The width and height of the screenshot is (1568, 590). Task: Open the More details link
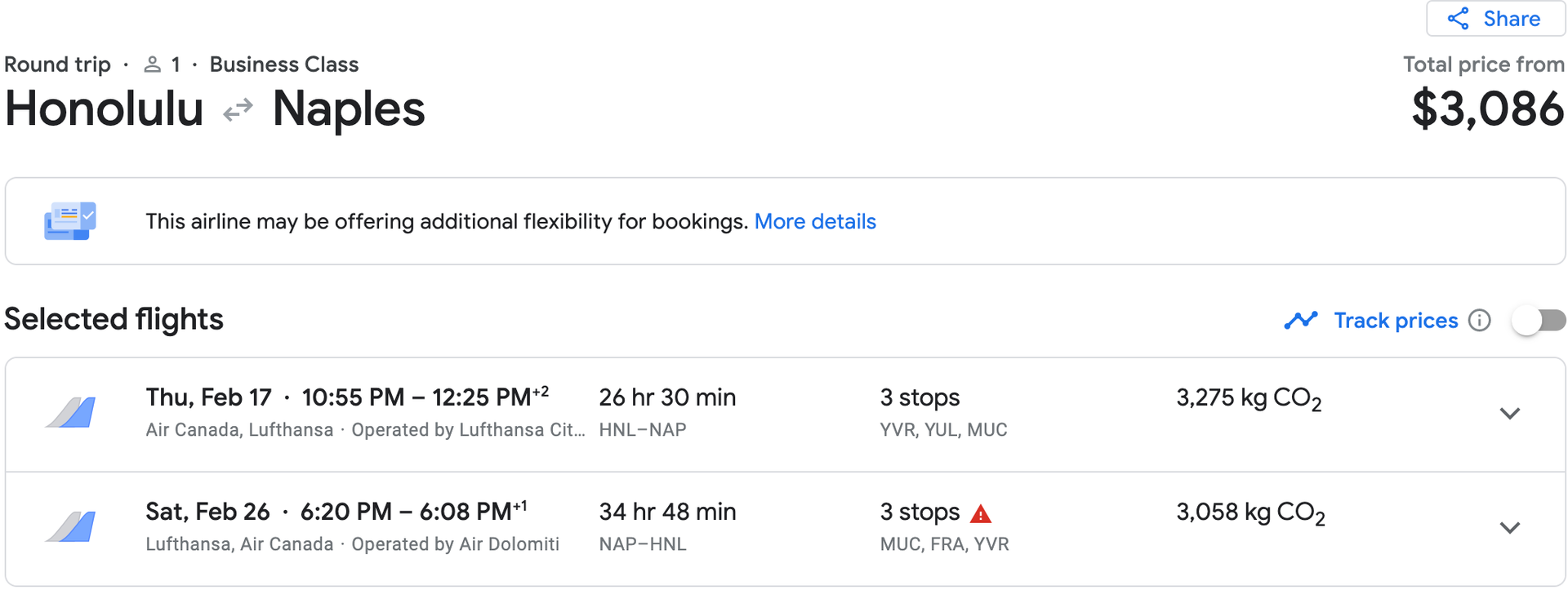(815, 221)
